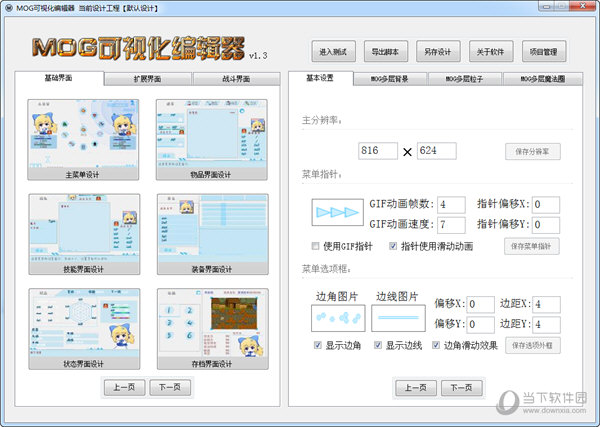Go to 上一页 under the interface thumbnails
Viewport: 600px width, 427px height.
pyautogui.click(x=124, y=387)
